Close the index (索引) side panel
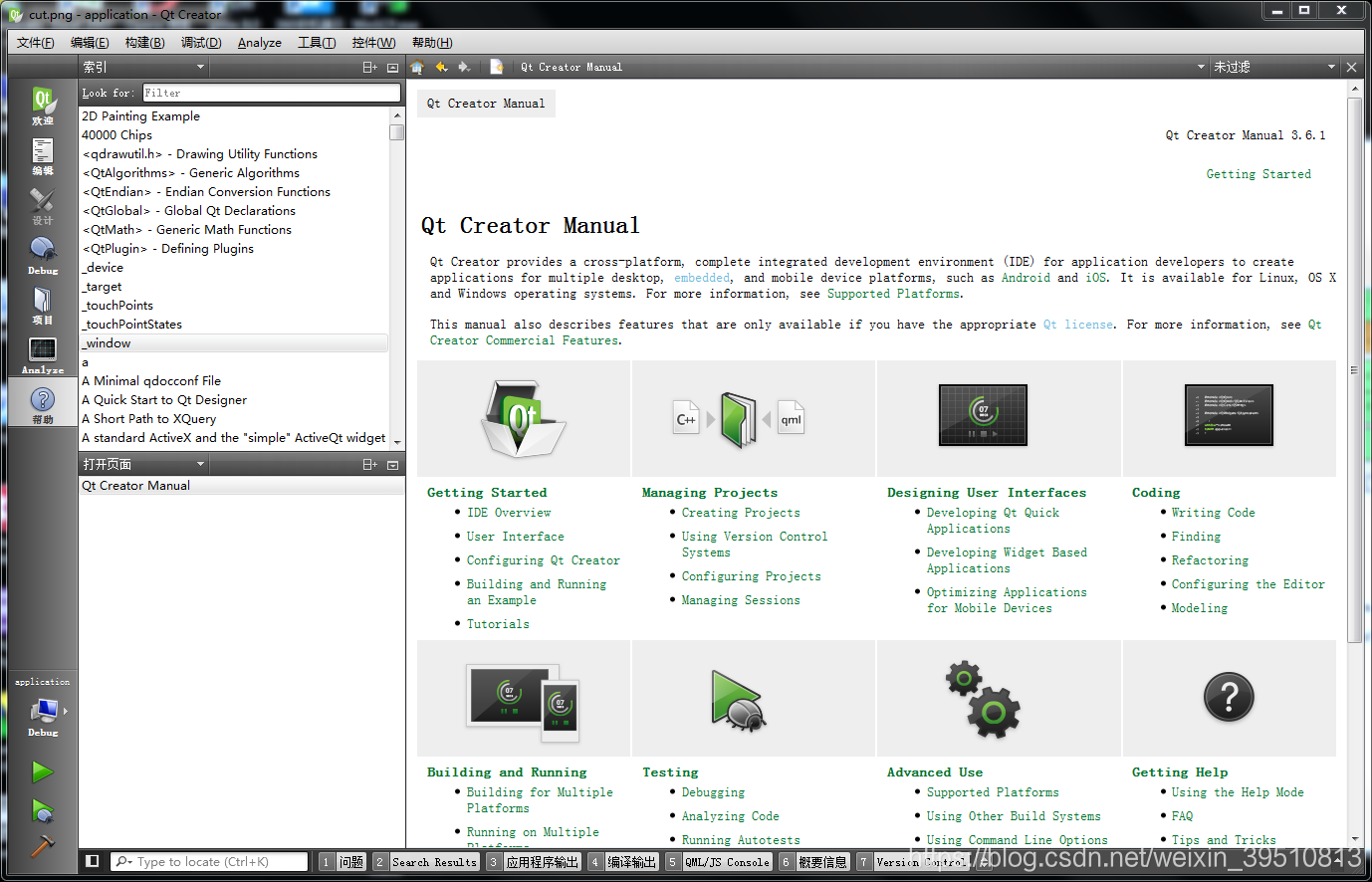 [392, 67]
